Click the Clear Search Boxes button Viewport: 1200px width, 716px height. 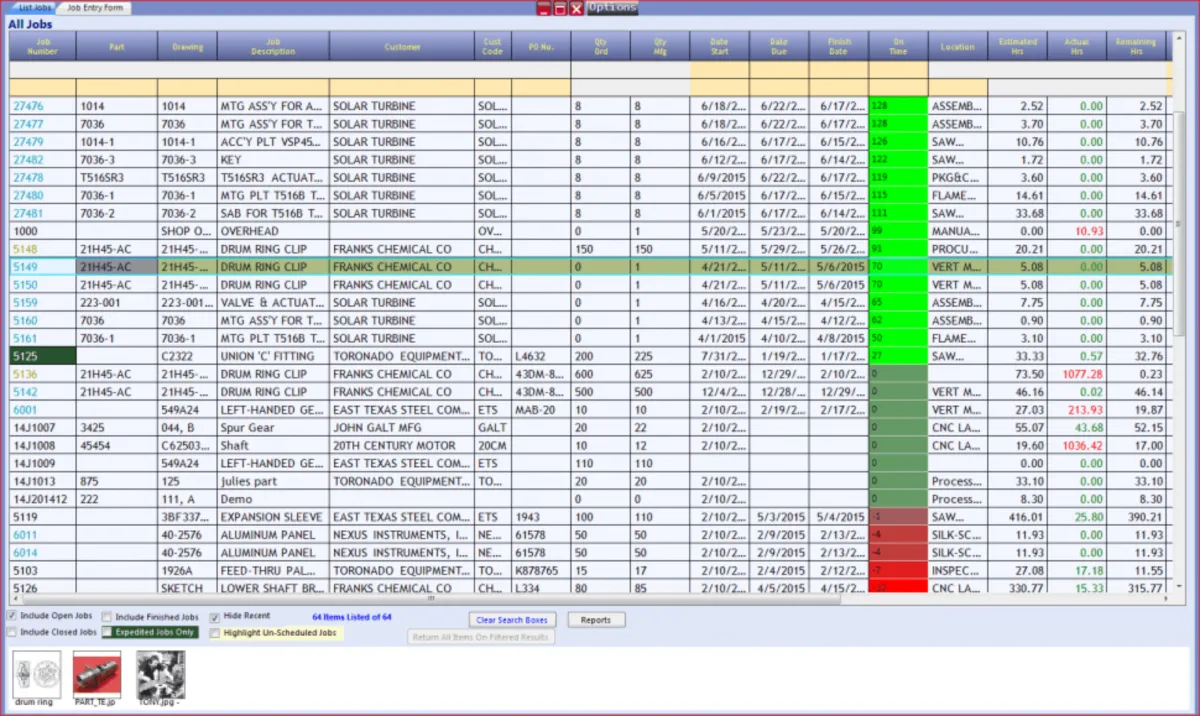pos(511,620)
